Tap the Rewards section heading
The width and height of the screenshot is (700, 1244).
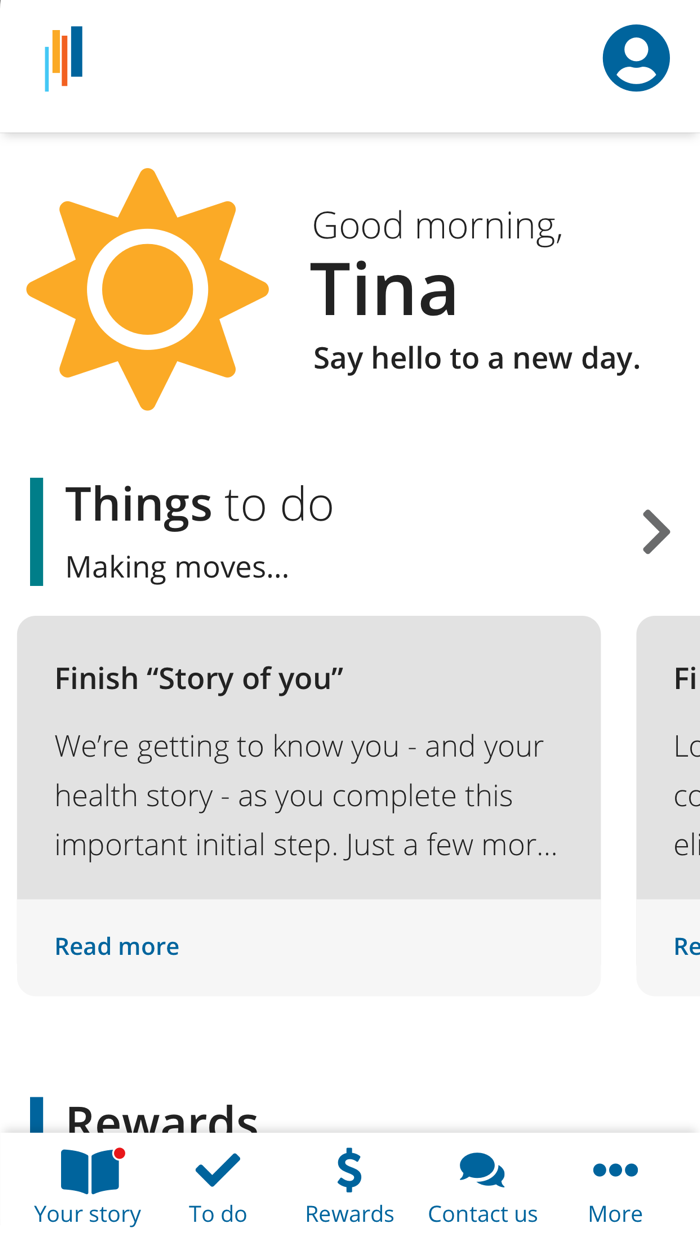[162, 1120]
